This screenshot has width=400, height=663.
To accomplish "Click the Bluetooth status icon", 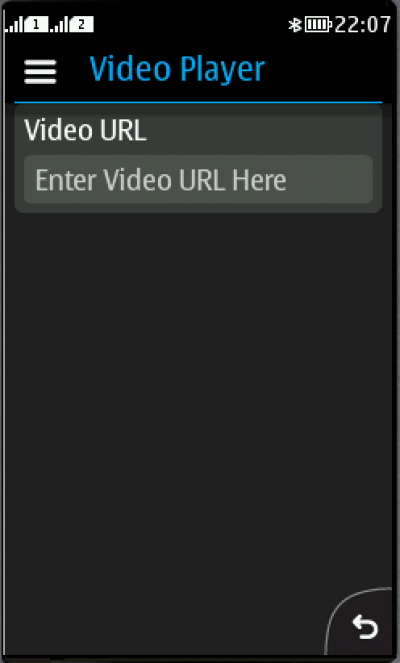I will click(x=295, y=25).
